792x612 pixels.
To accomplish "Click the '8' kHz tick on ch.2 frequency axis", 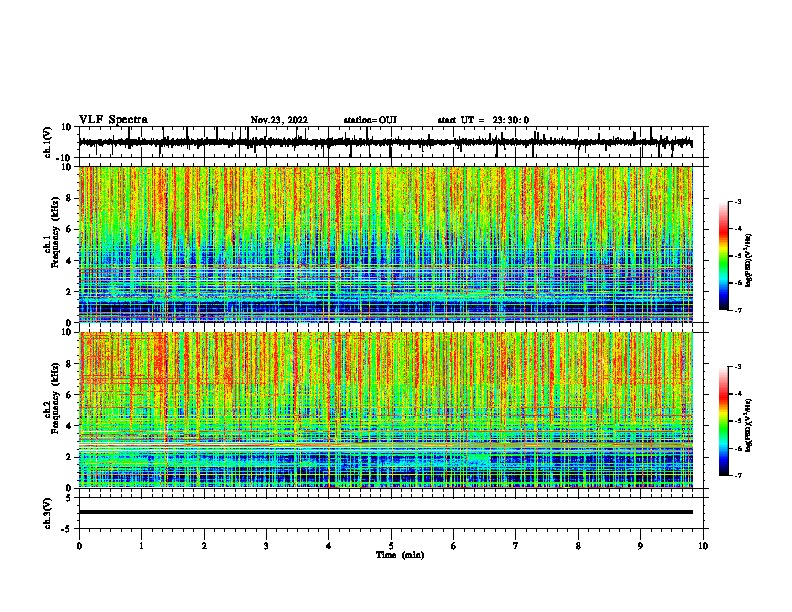I will coord(70,364).
